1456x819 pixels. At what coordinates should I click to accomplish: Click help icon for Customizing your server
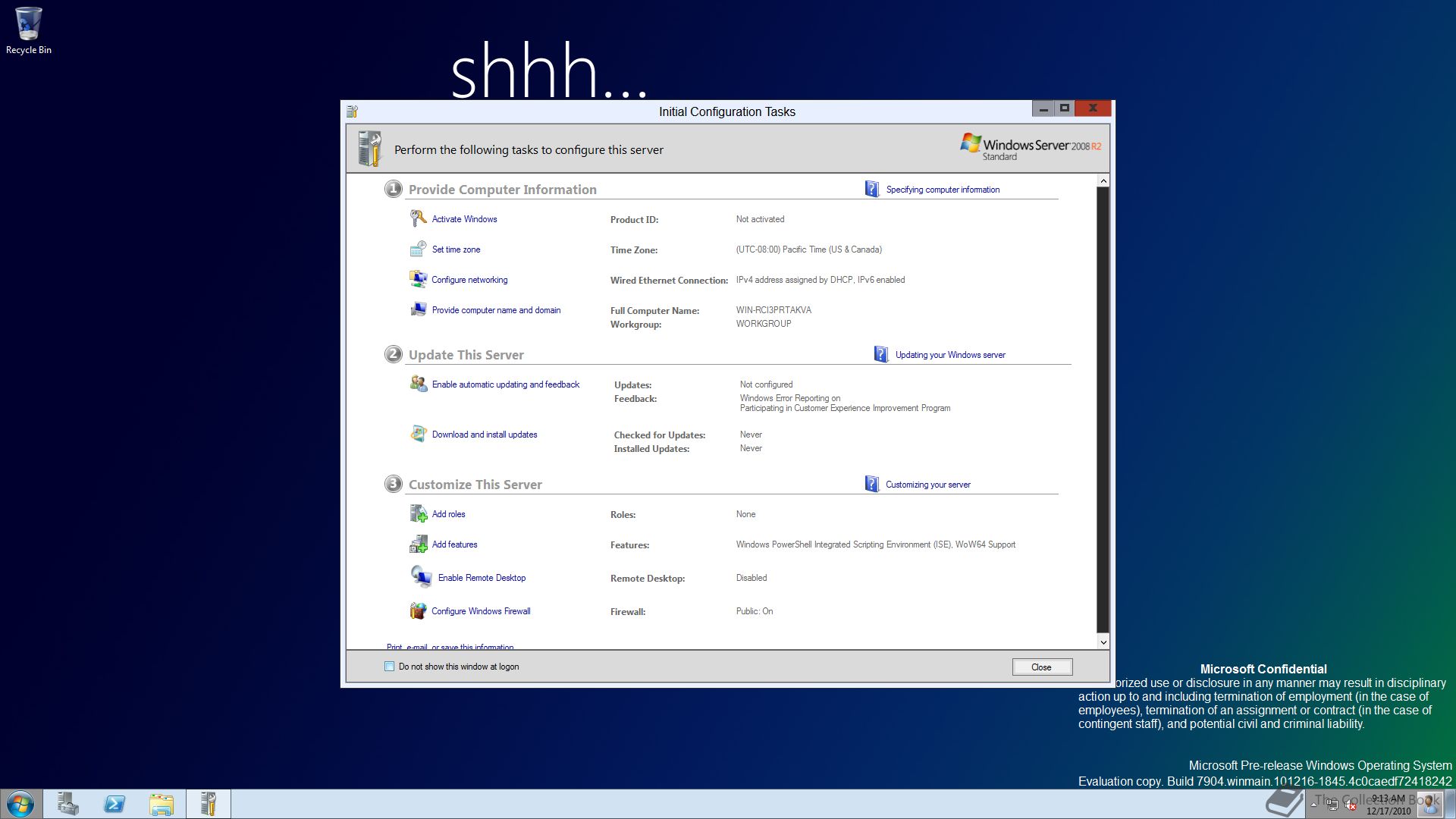pyautogui.click(x=872, y=484)
